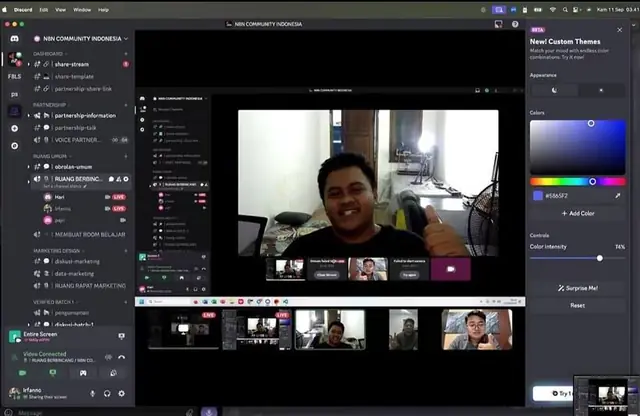Image resolution: width=640 pixels, height=416 pixels.
Task: Join the MEMBUAT ROOM BELAJAR voice channel
Action: 80,235
